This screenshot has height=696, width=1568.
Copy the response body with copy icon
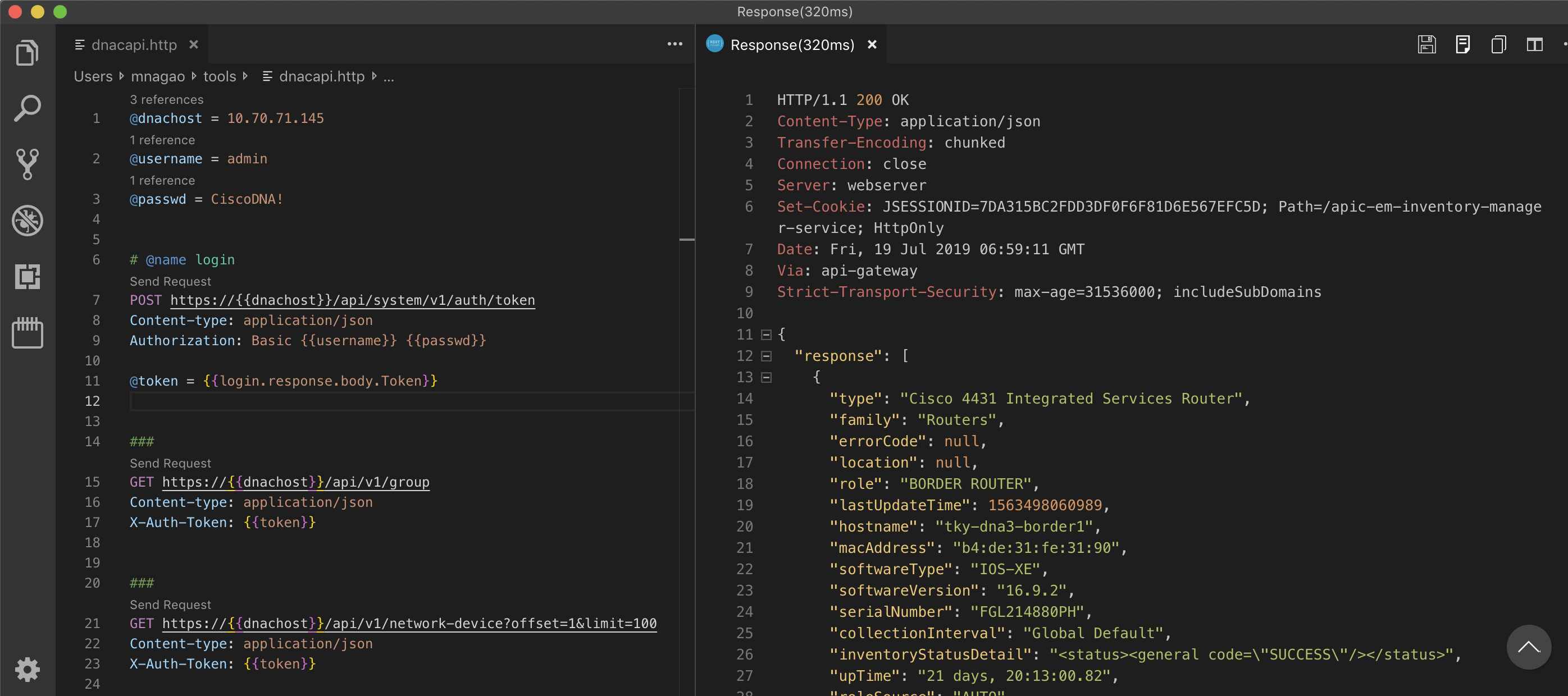pos(1498,44)
